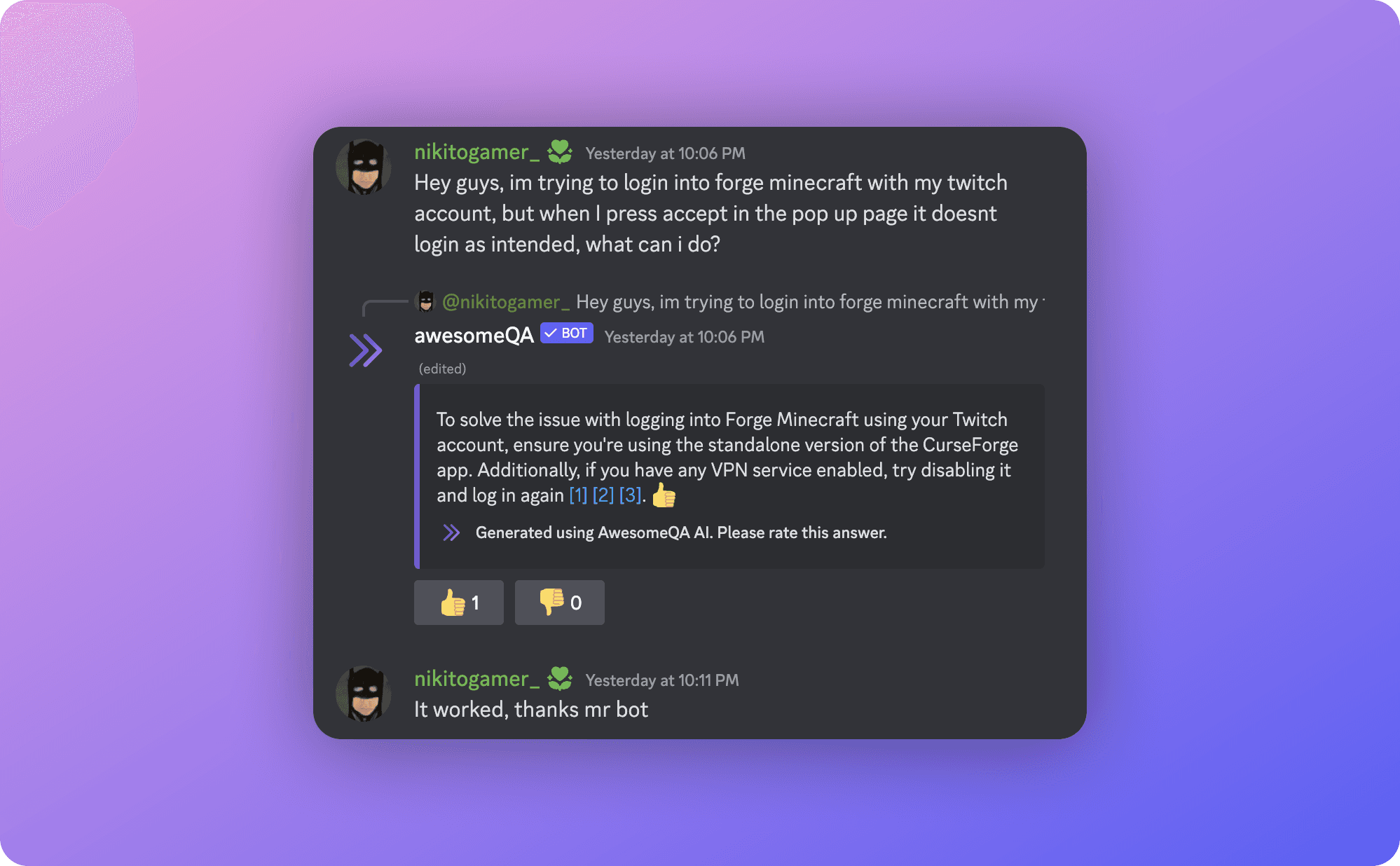1400x866 pixels.
Task: Click the chevron icon in the embed footer
Action: [x=452, y=533]
